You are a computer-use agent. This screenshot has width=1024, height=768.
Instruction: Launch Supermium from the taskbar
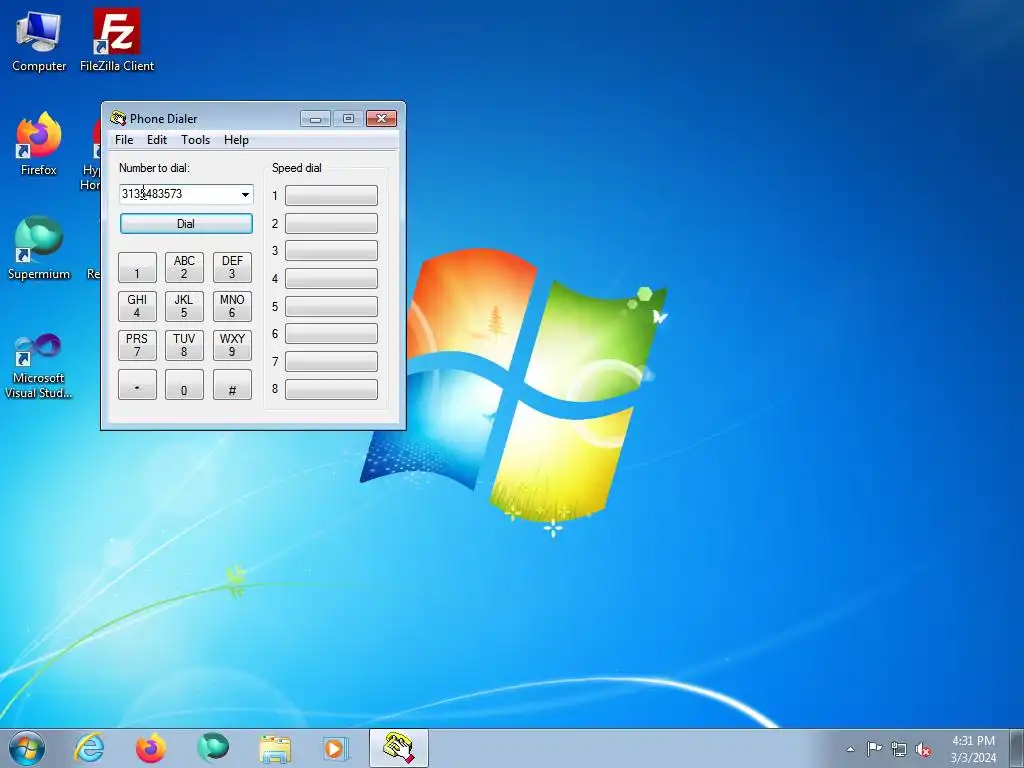pos(213,748)
